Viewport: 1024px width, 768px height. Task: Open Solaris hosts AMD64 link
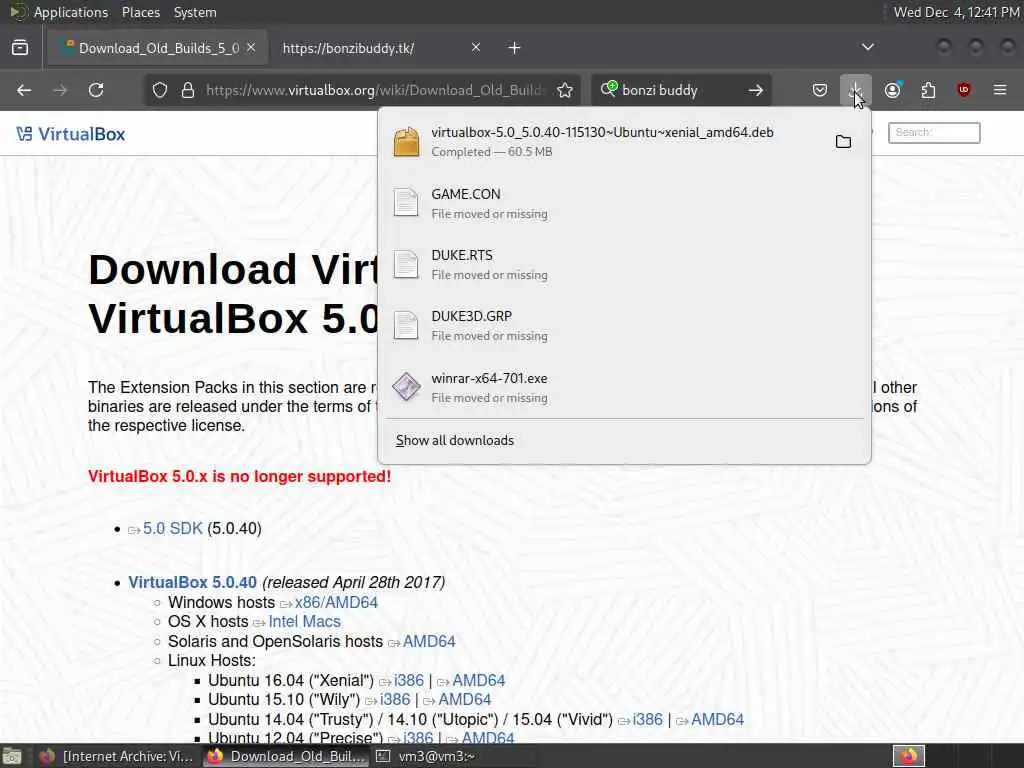(x=429, y=641)
